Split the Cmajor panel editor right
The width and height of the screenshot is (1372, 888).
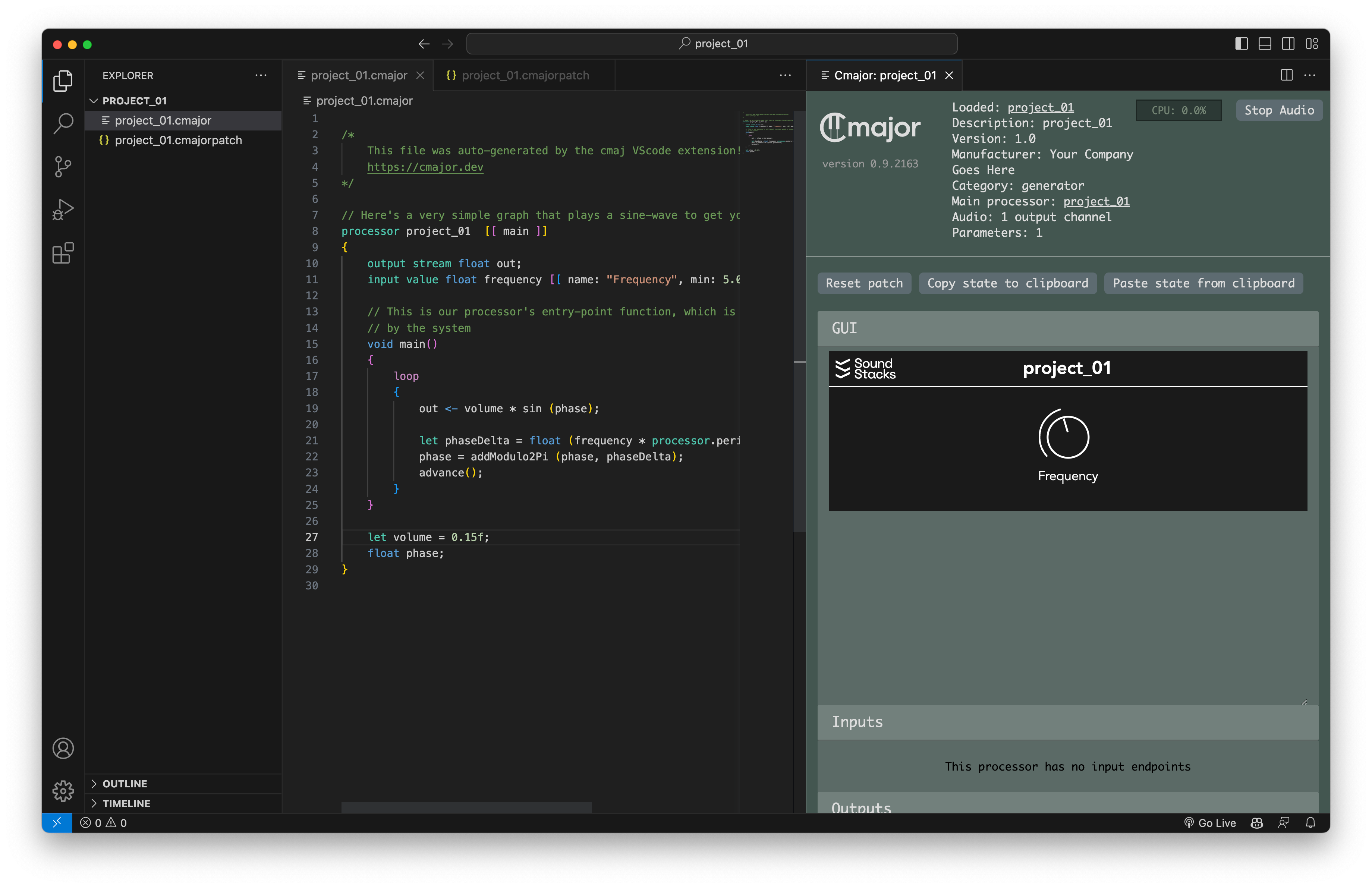click(x=1286, y=75)
